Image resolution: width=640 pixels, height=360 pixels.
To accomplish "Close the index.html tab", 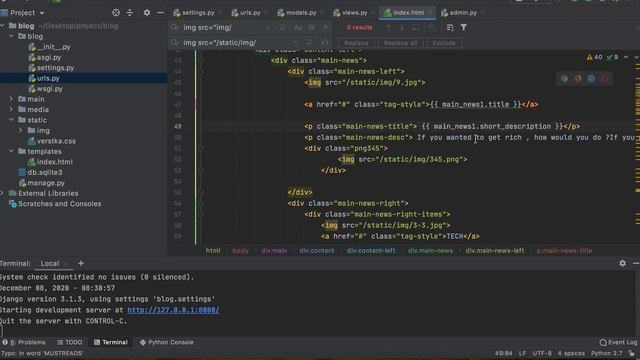I will tap(430, 13).
